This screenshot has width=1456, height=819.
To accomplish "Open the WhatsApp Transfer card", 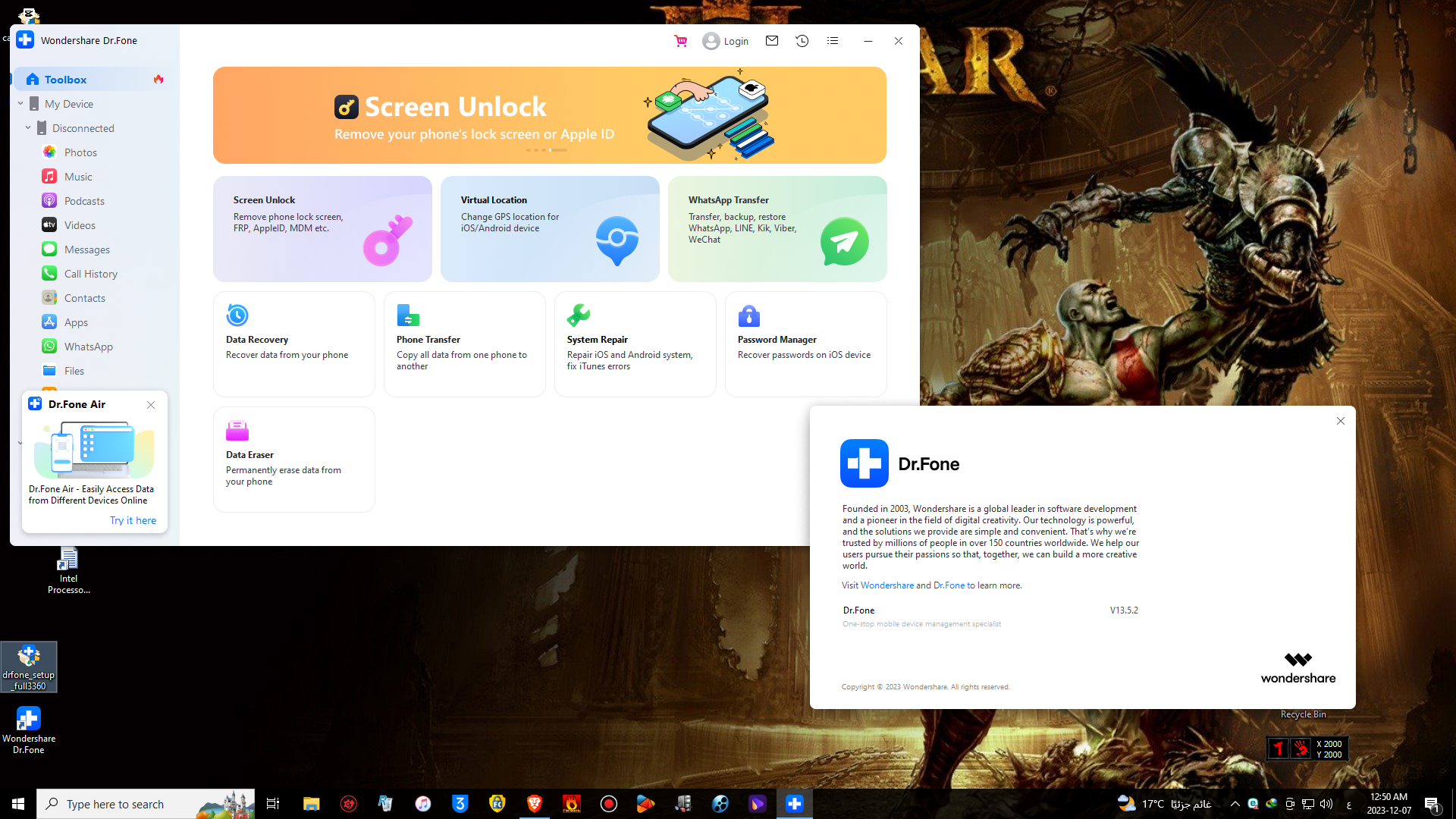I will 777,229.
